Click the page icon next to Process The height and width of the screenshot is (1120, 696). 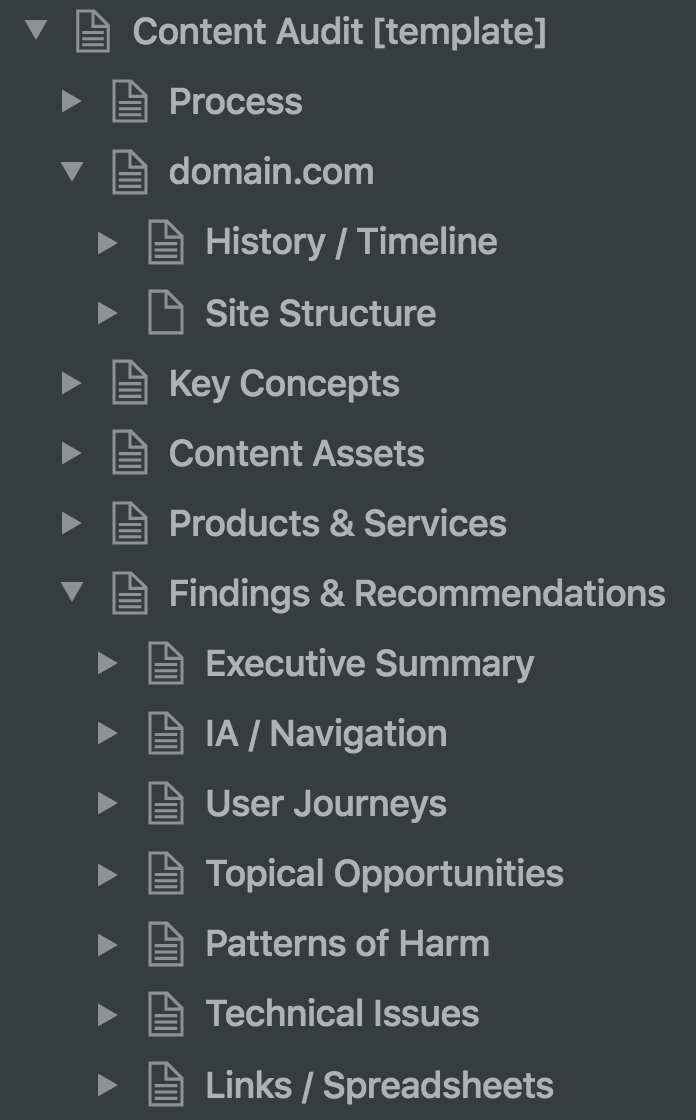(x=129, y=101)
